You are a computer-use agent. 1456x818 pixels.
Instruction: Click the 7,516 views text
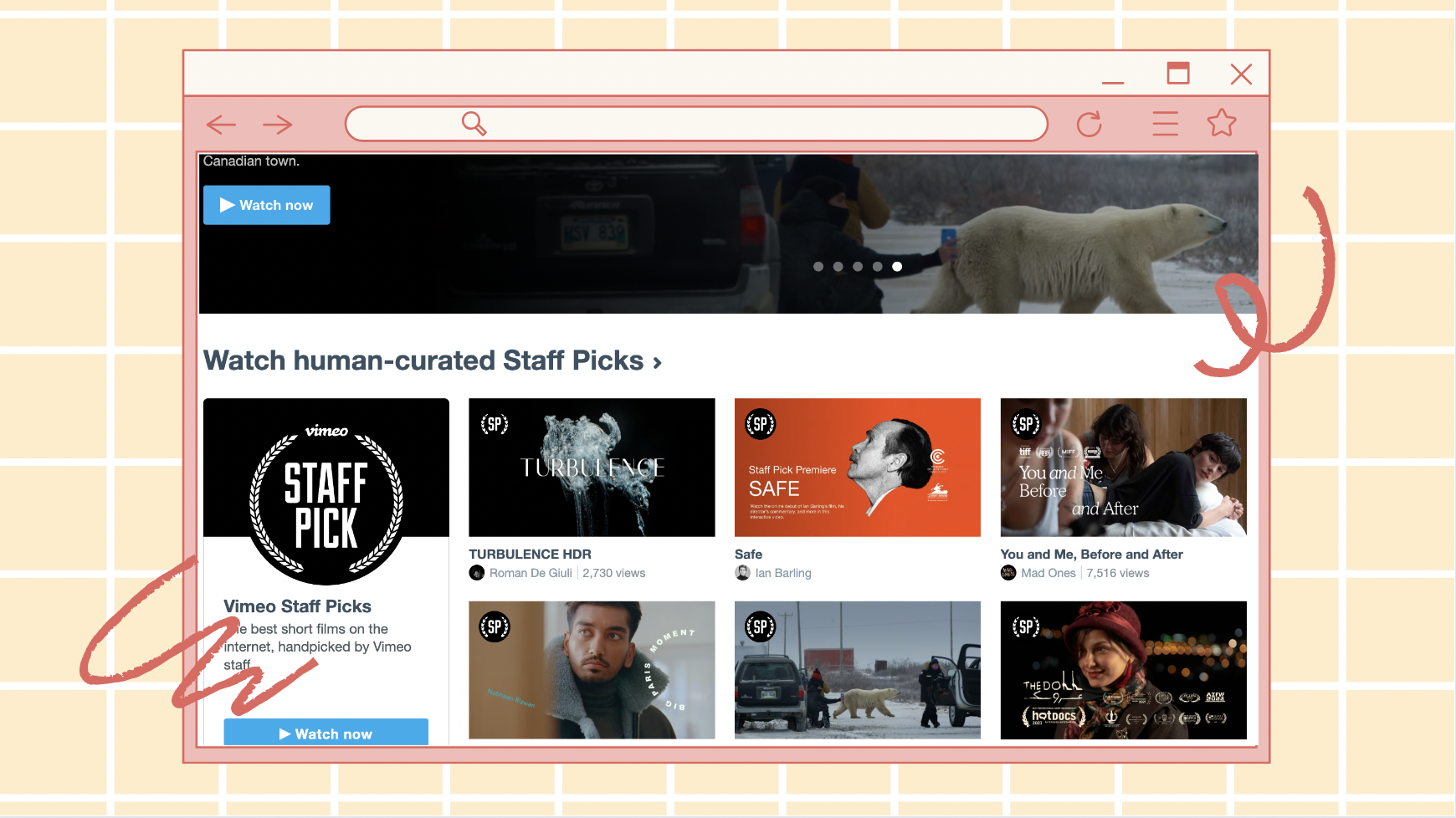click(x=1118, y=573)
